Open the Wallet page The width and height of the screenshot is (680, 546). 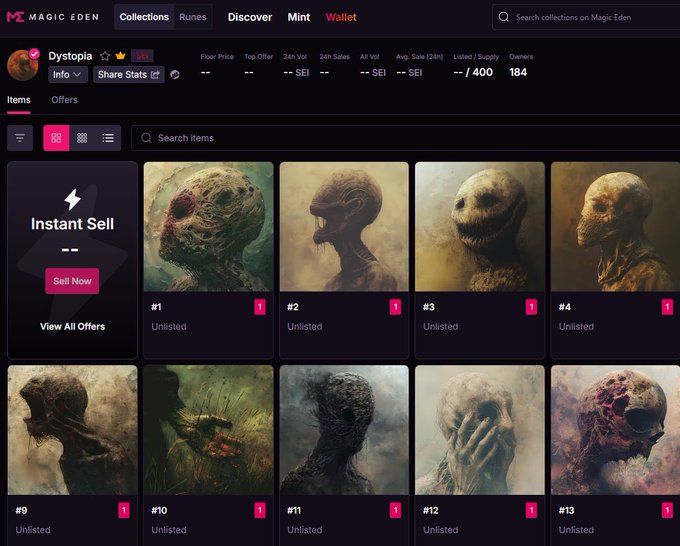341,17
